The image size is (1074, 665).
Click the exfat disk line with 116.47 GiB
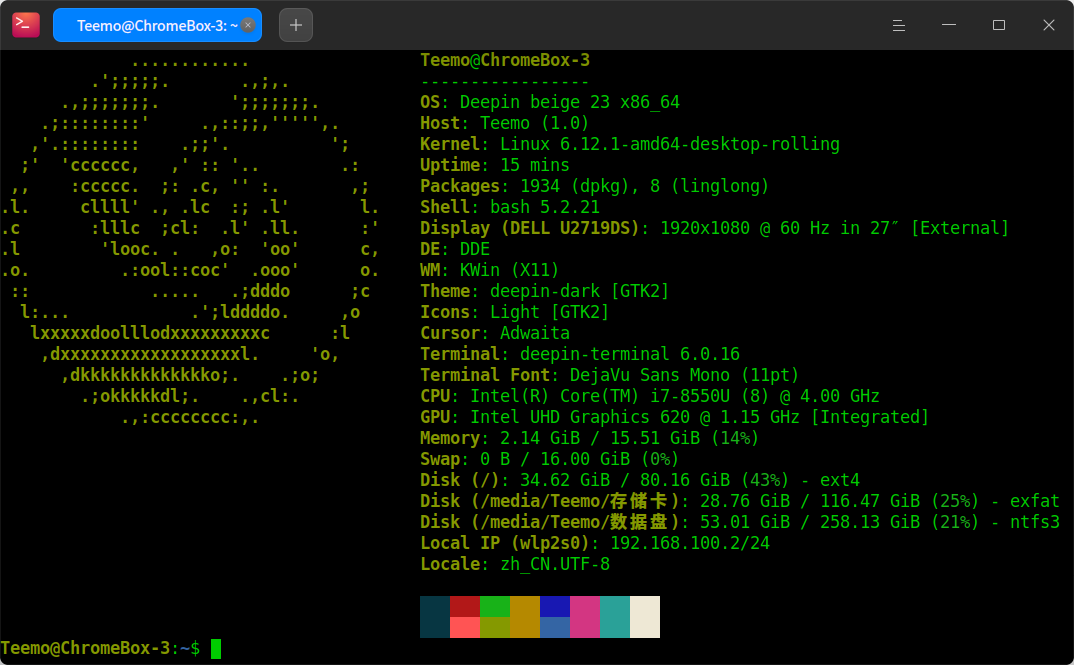click(x=740, y=501)
